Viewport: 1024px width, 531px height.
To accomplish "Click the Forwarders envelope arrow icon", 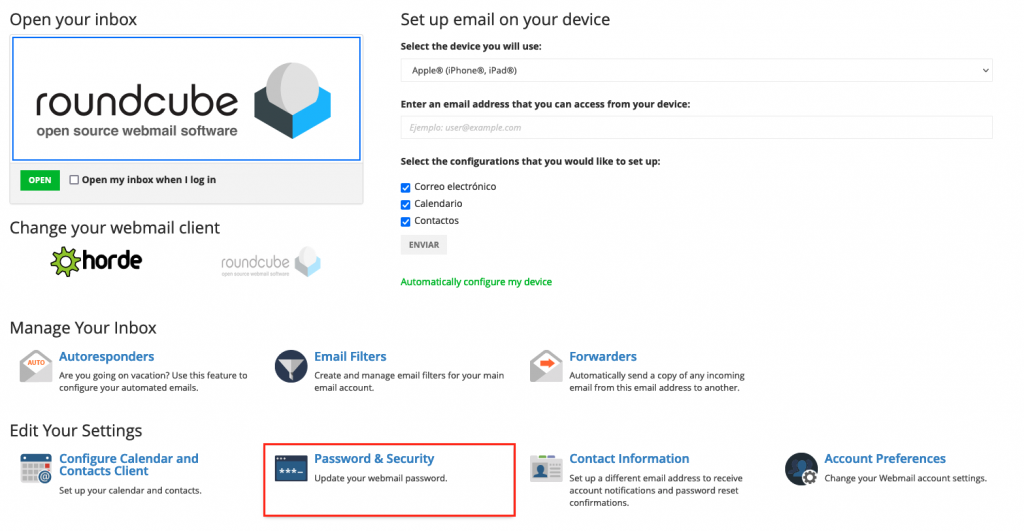I will point(546,366).
